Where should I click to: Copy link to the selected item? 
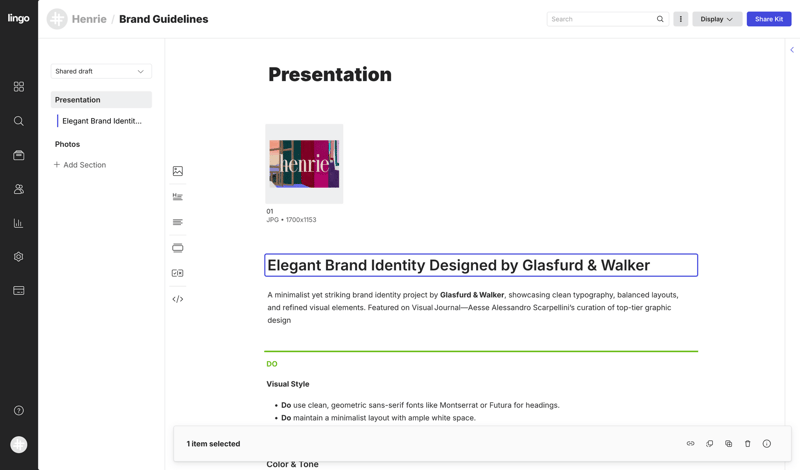click(x=690, y=444)
